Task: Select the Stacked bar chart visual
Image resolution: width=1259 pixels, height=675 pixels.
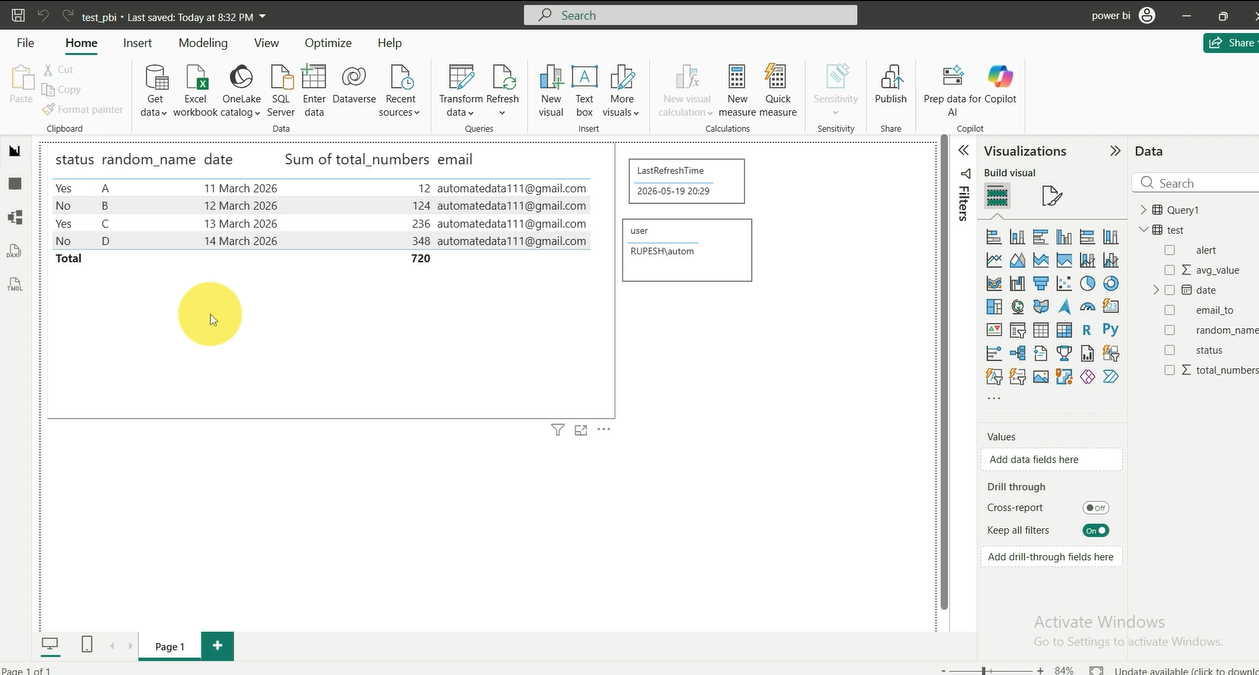Action: pos(994,237)
